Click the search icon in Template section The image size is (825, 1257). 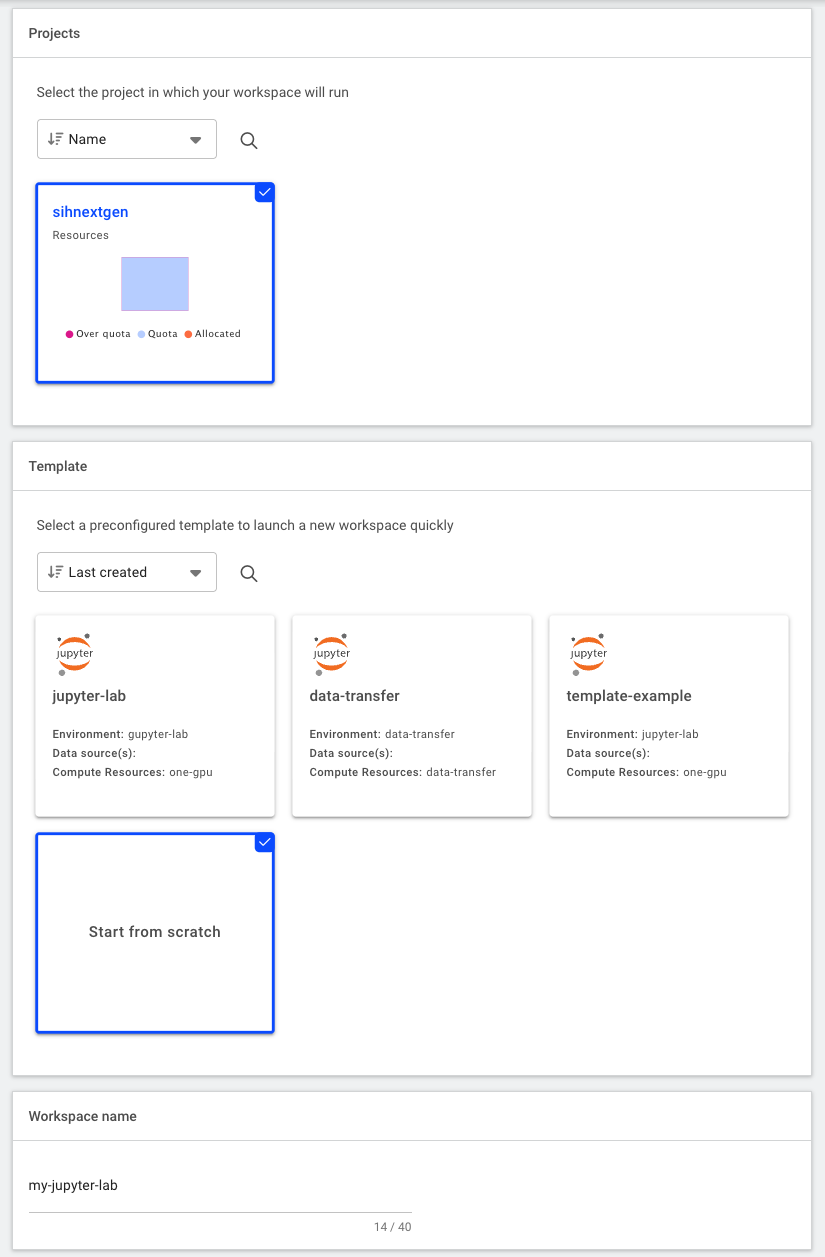[248, 572]
